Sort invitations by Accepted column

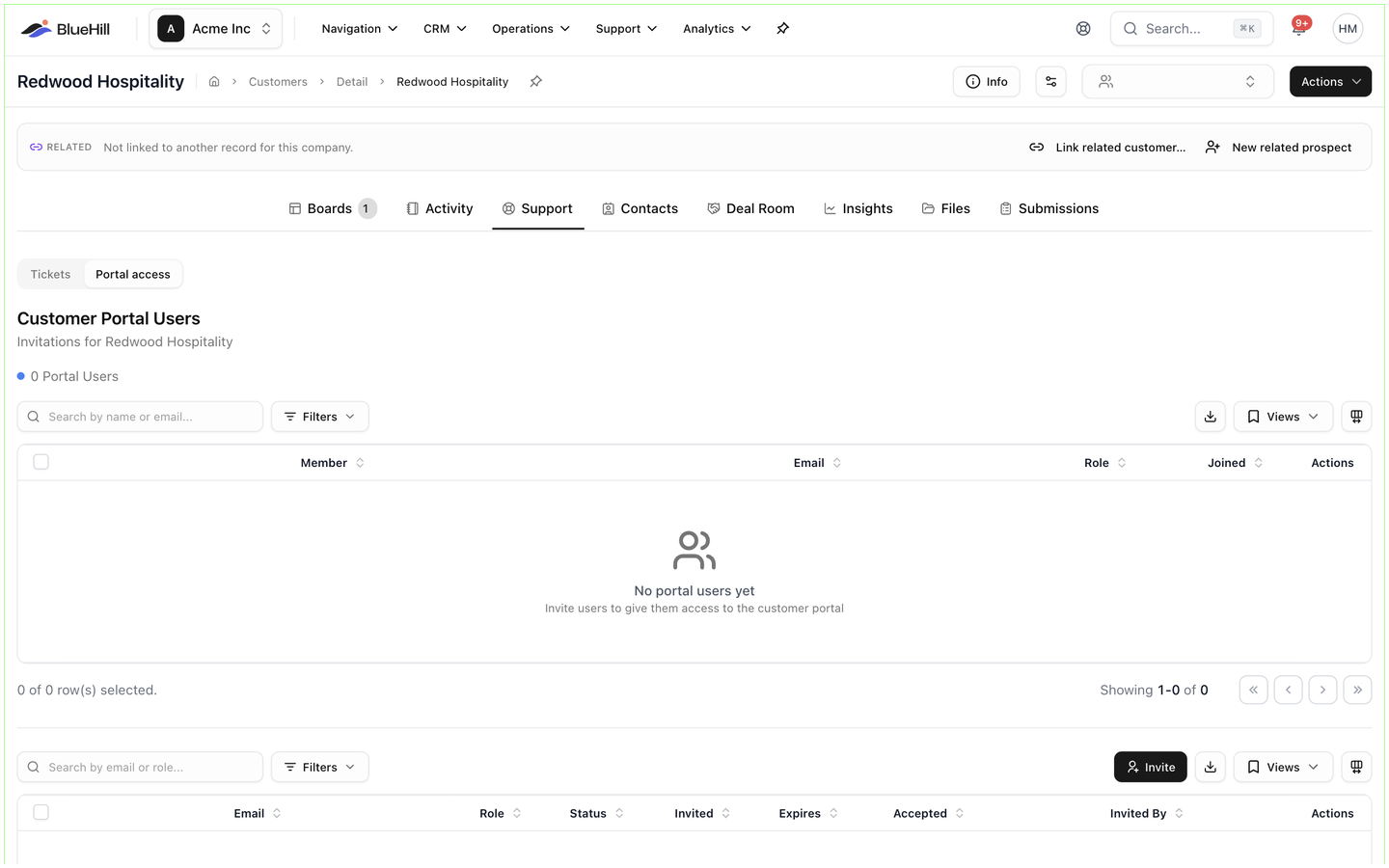(x=928, y=813)
